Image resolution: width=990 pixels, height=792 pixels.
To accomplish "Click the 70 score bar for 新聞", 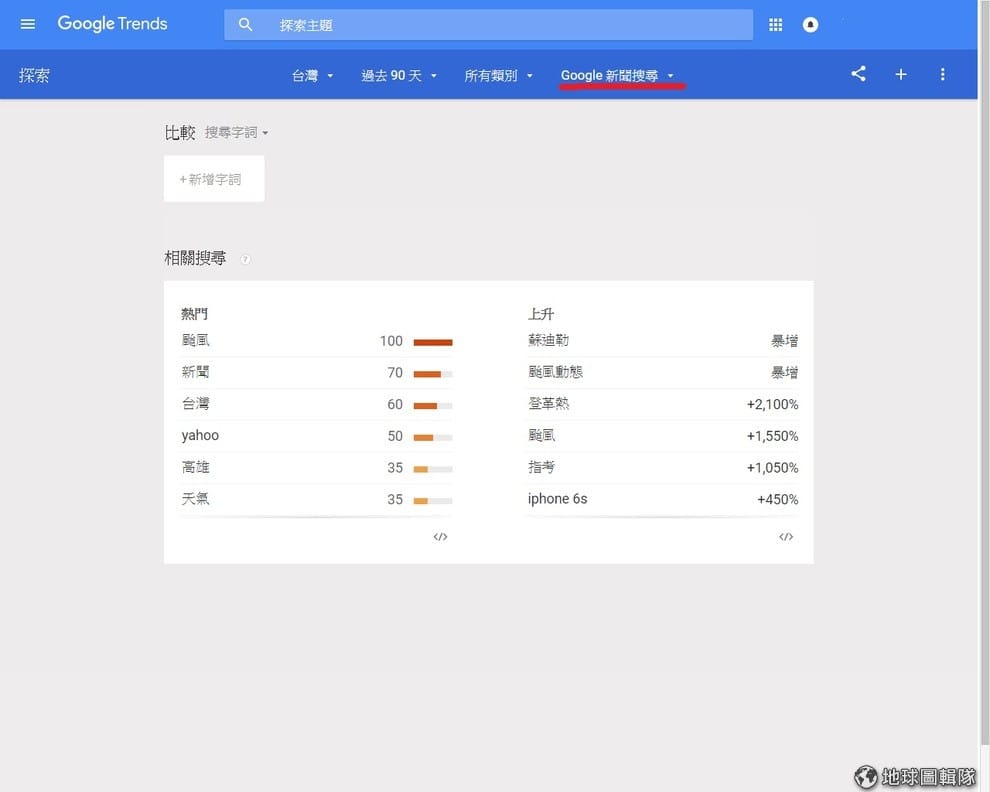I will [x=433, y=374].
